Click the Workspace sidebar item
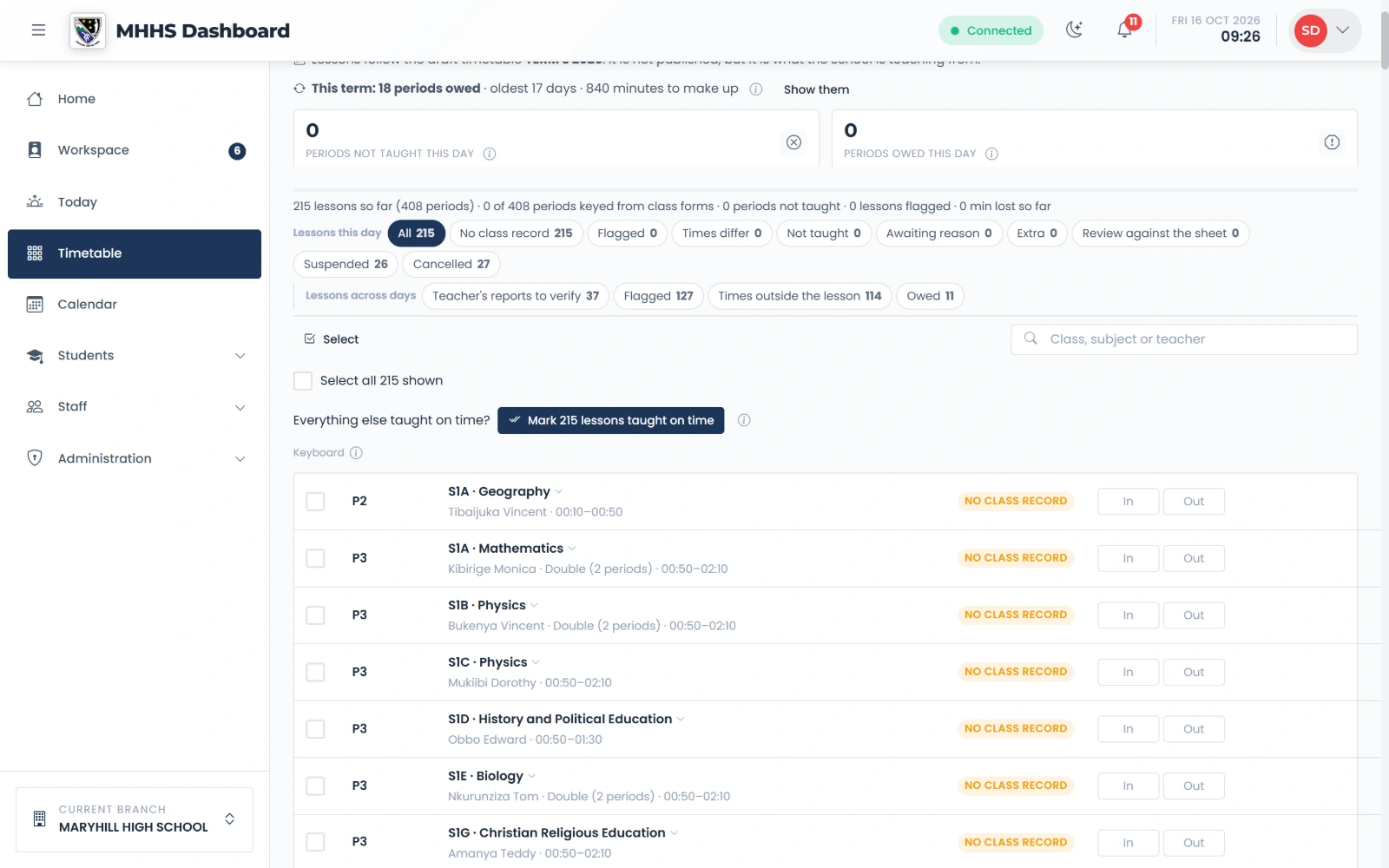This screenshot has width=1389, height=868. (x=135, y=150)
